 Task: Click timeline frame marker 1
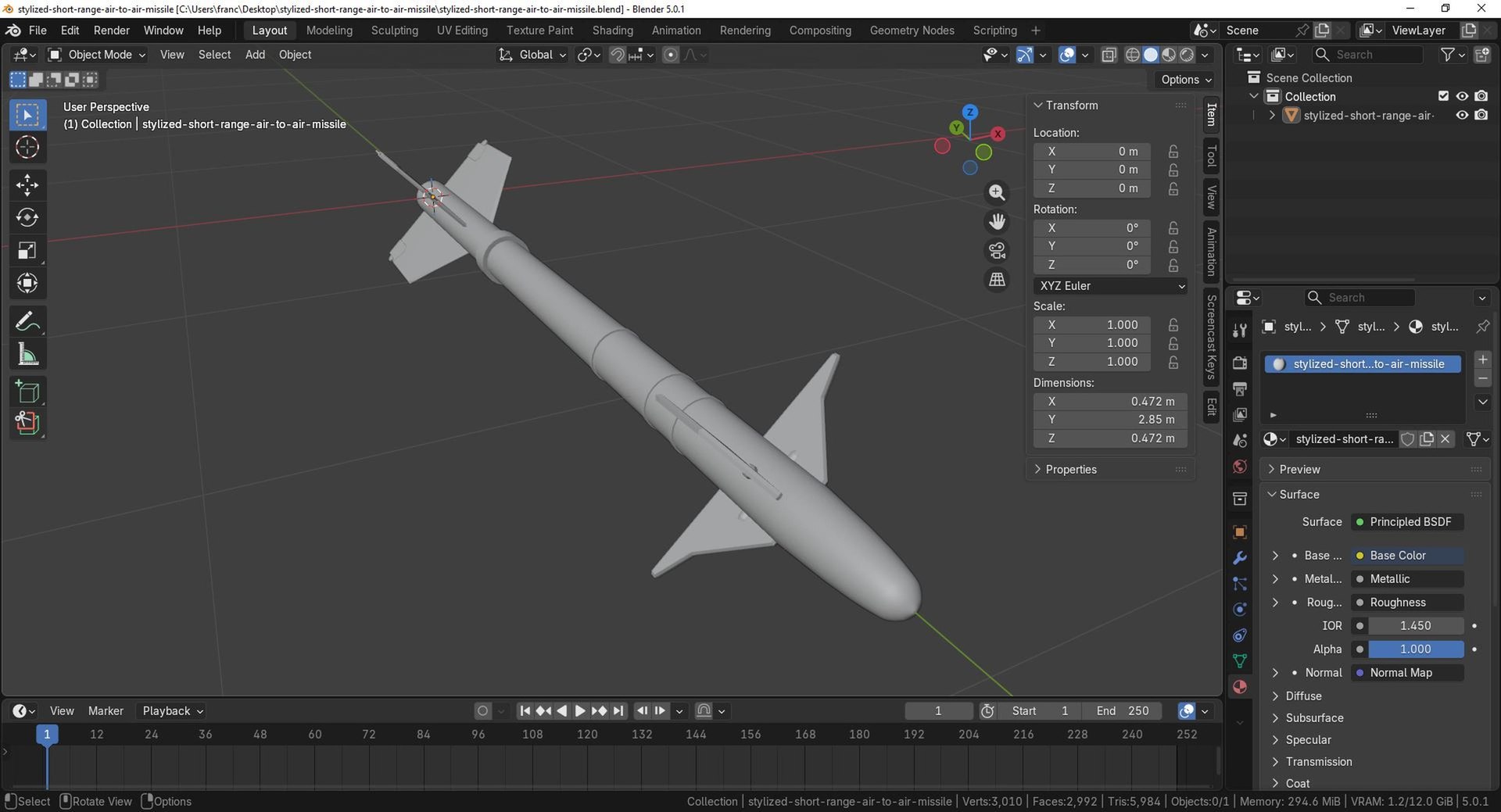point(47,735)
